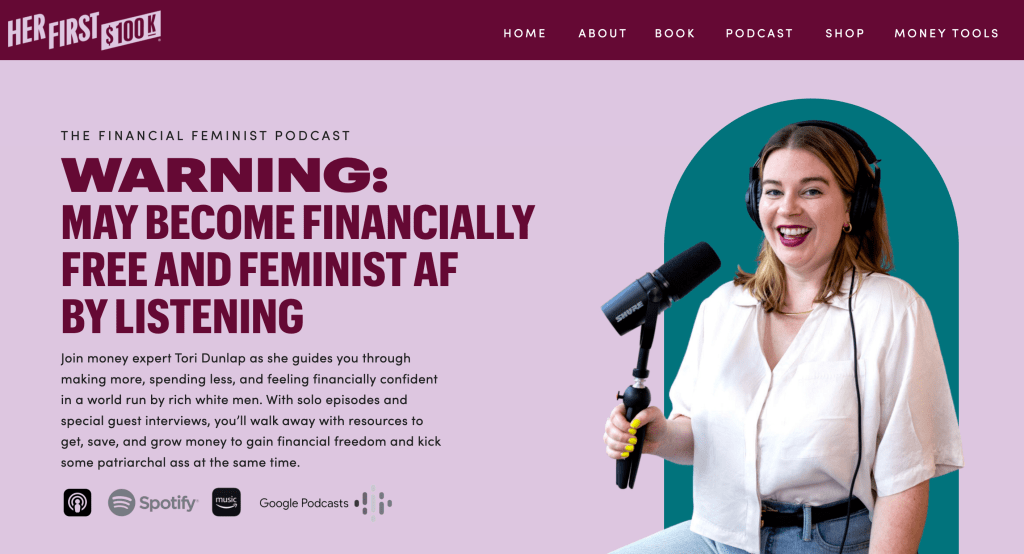Click the Spotify wordmark text
Image resolution: width=1024 pixels, height=554 pixels.
click(168, 503)
